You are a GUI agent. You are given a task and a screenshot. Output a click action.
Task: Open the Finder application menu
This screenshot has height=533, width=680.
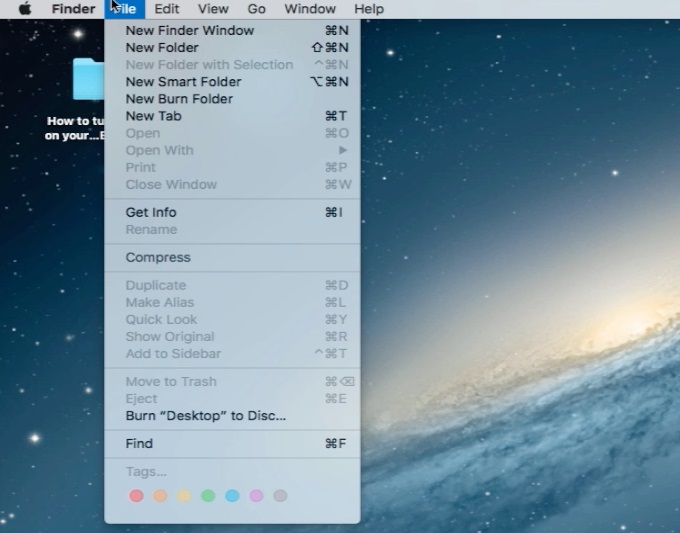click(x=73, y=9)
